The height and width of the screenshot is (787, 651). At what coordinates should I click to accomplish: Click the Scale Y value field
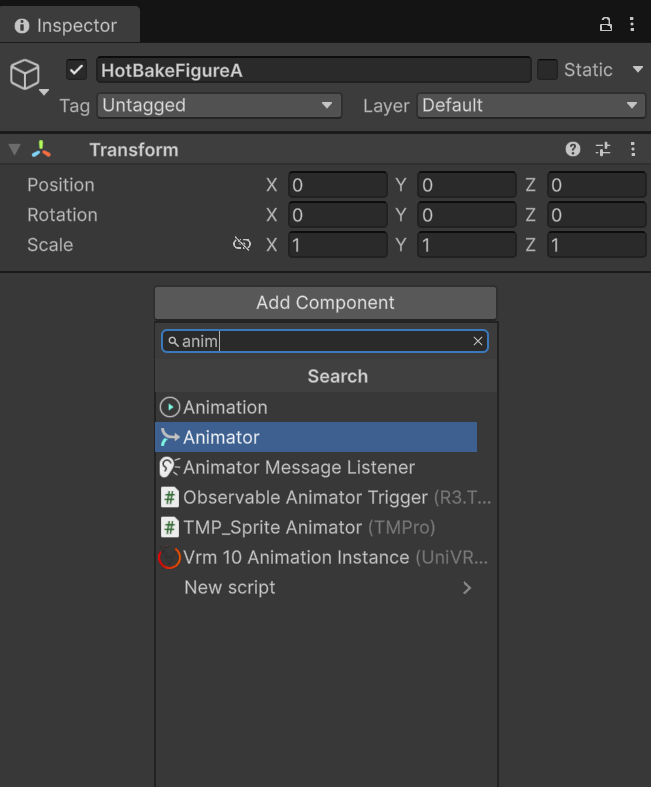tap(467, 245)
